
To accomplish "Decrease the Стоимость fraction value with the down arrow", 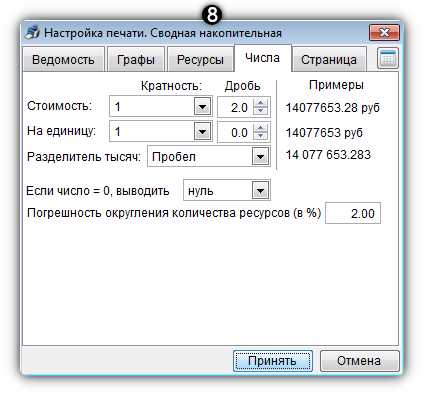I will pyautogui.click(x=260, y=111).
